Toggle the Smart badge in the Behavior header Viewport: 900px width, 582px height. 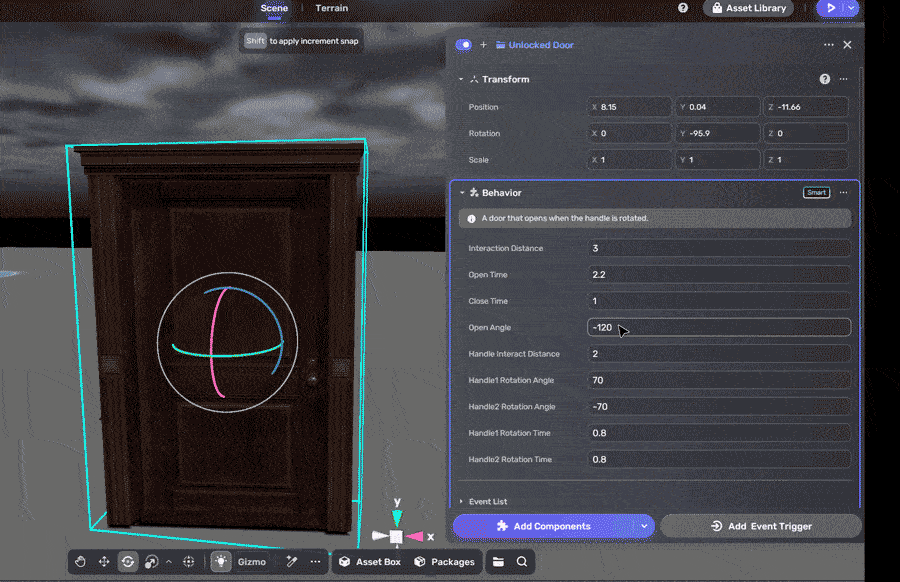pos(816,192)
